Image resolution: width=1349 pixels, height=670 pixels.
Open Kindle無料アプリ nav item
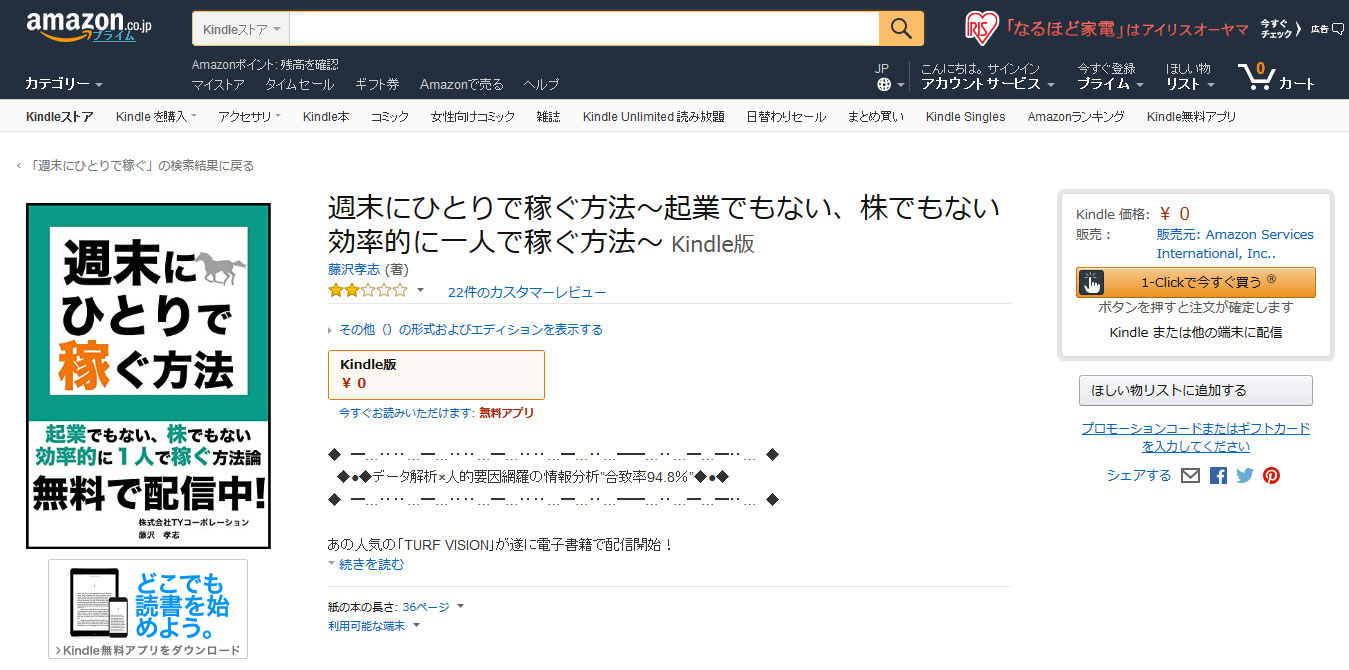(1191, 117)
